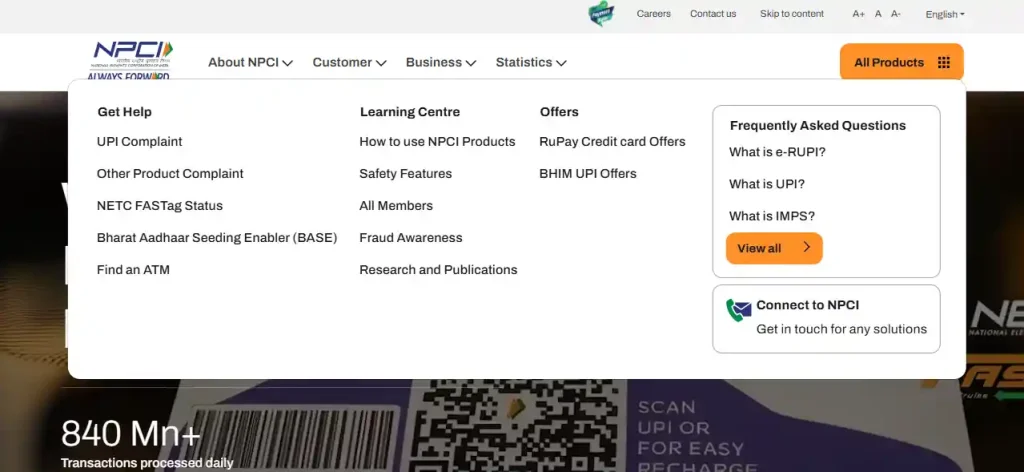Click the NPCI logo in header
The height and width of the screenshot is (472, 1024).
point(129,60)
